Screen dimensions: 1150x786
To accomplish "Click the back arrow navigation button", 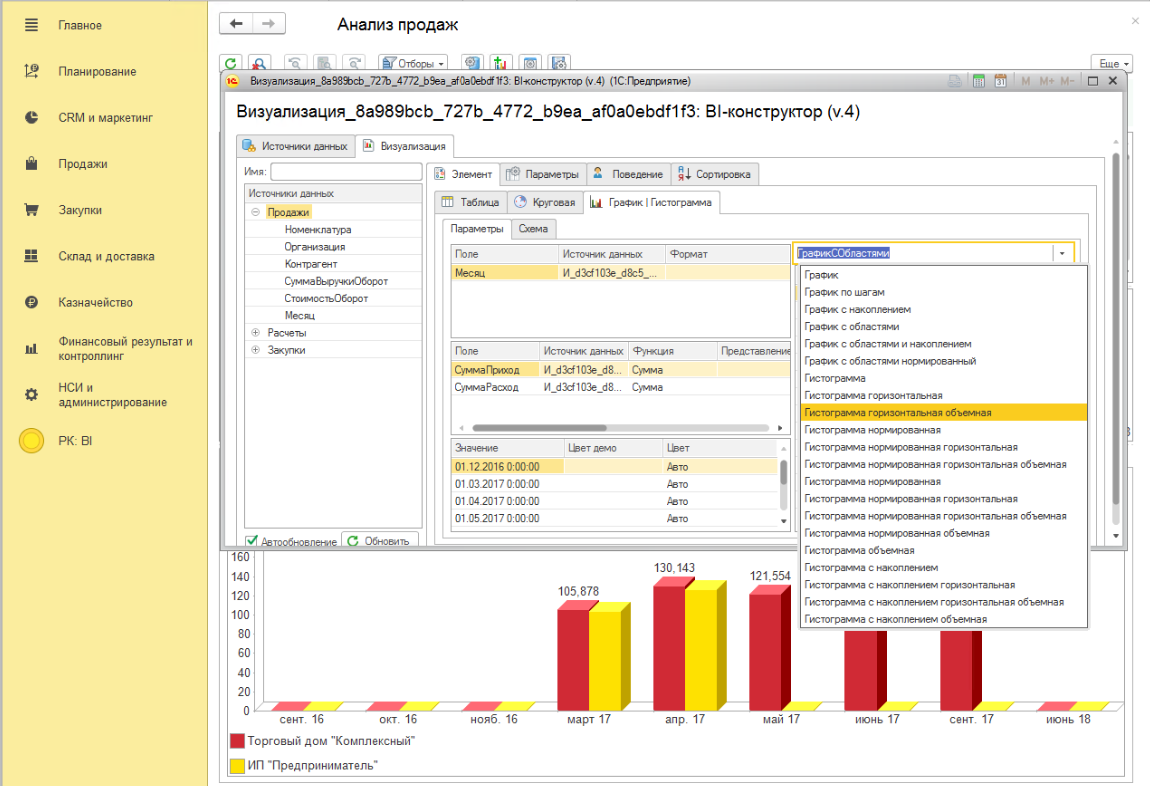I will (x=236, y=24).
